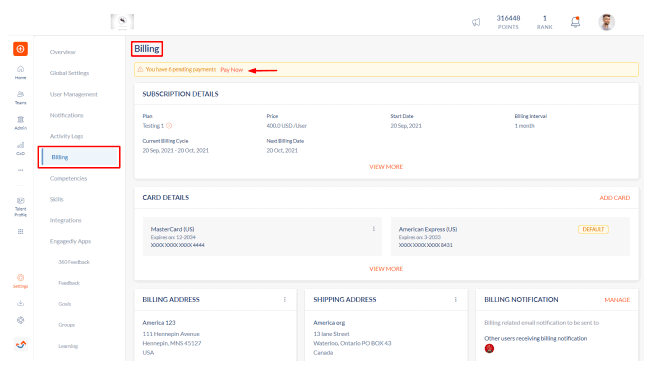Open the Billing Address options menu
The height and width of the screenshot is (369, 652).
coord(285,300)
